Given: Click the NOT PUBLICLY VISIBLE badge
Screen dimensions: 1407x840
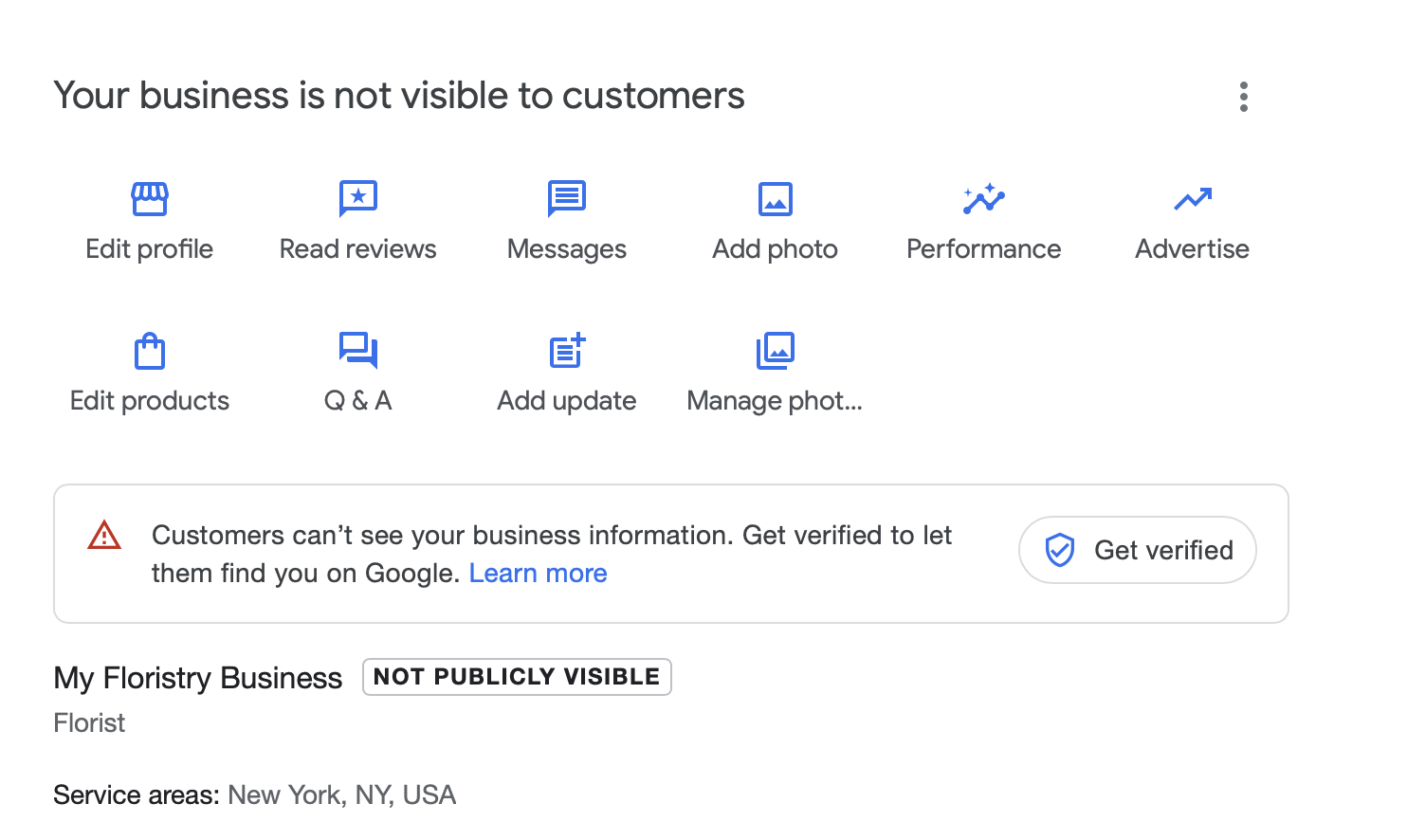Looking at the screenshot, I should 517,677.
